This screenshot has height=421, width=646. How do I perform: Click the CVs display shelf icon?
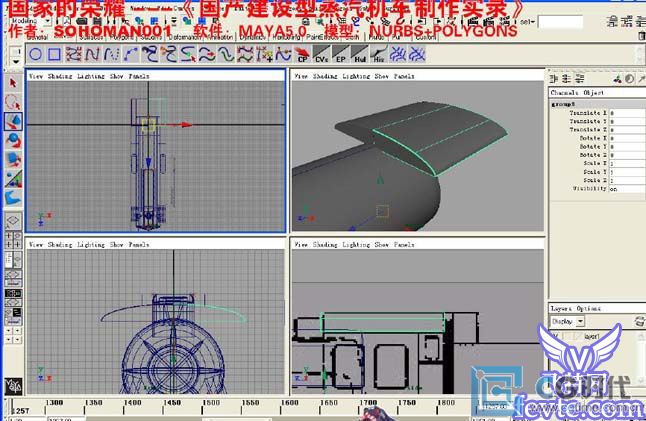tap(321, 54)
